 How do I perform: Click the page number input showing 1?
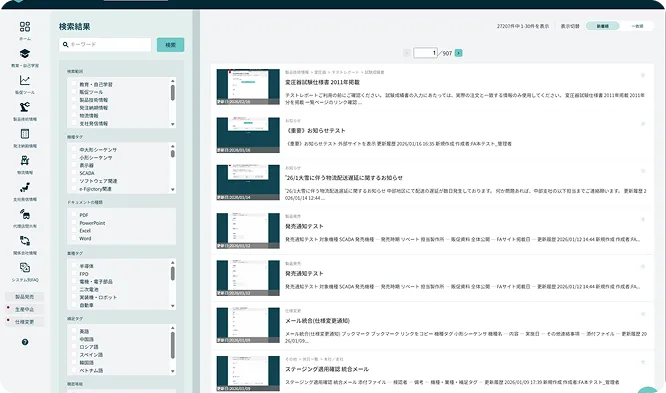pyautogui.click(x=425, y=53)
